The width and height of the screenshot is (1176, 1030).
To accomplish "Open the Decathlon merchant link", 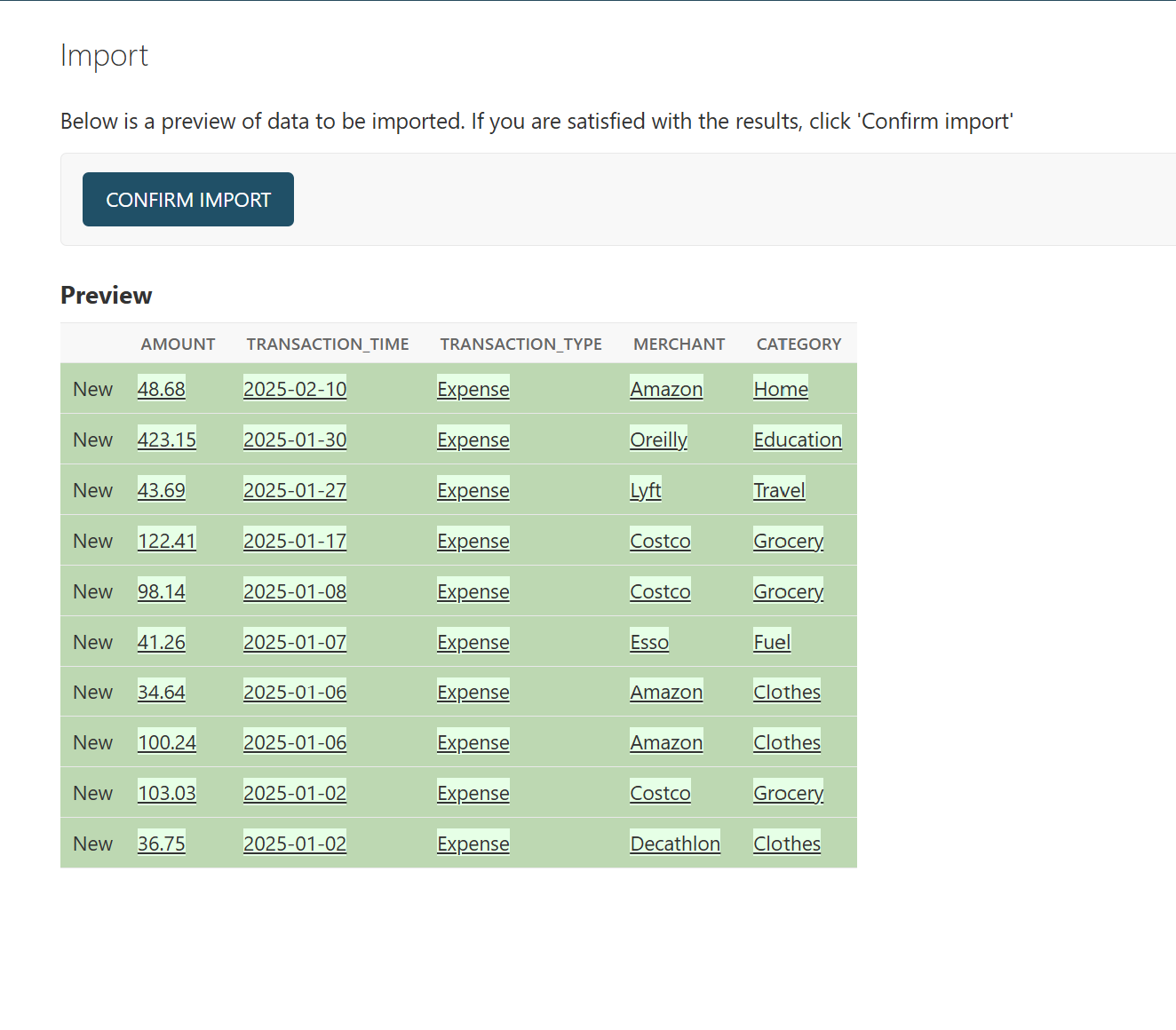I will [675, 844].
